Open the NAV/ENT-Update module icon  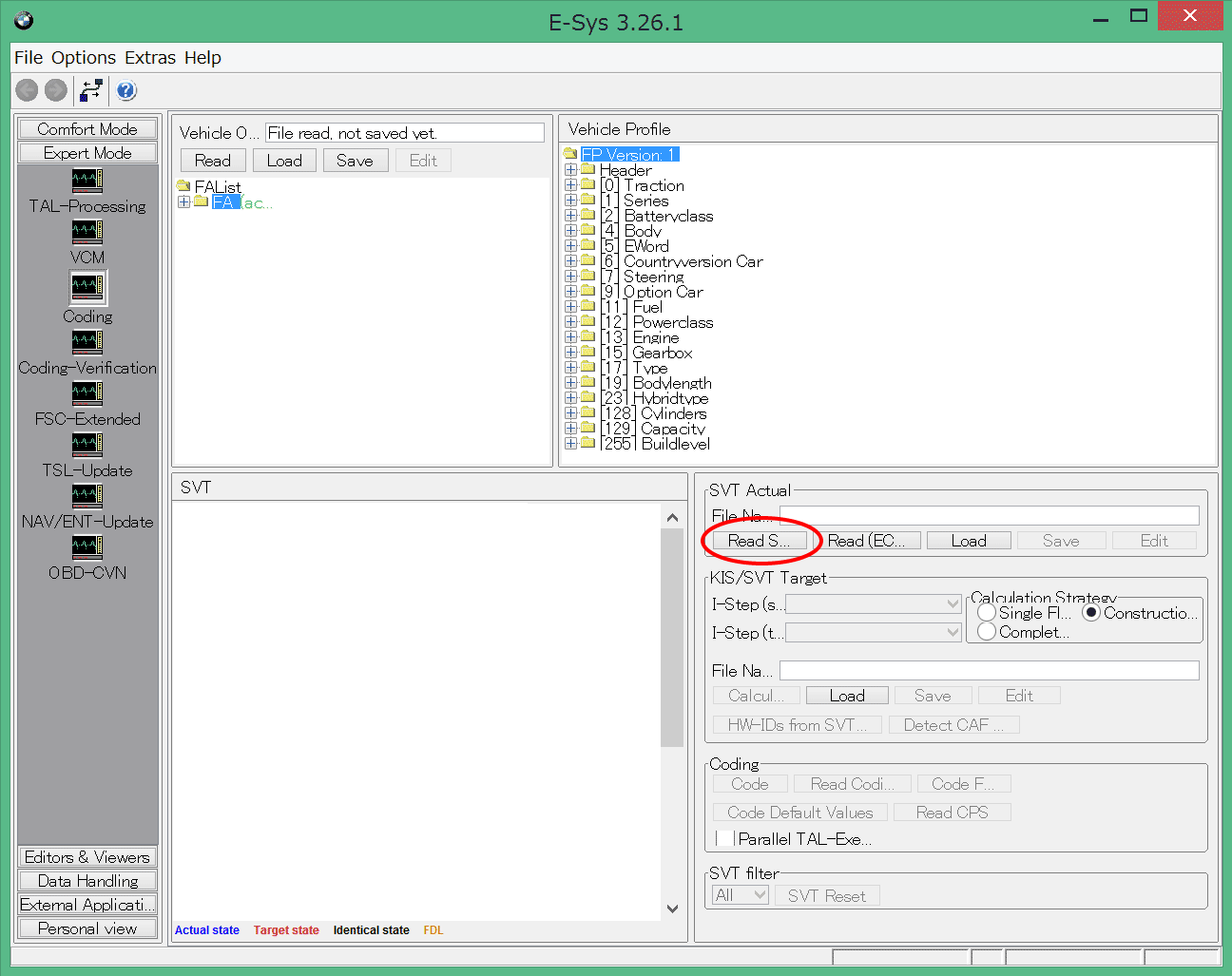coord(87,495)
